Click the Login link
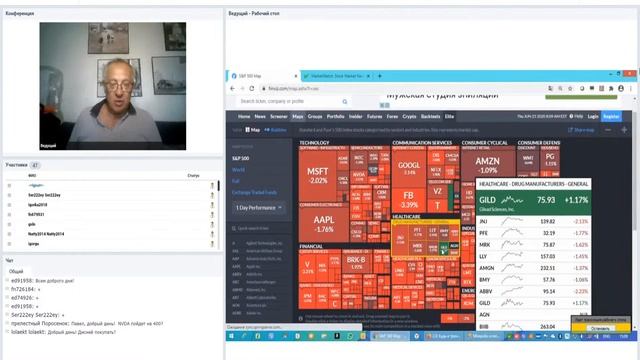640x360 pixels. (x=593, y=116)
